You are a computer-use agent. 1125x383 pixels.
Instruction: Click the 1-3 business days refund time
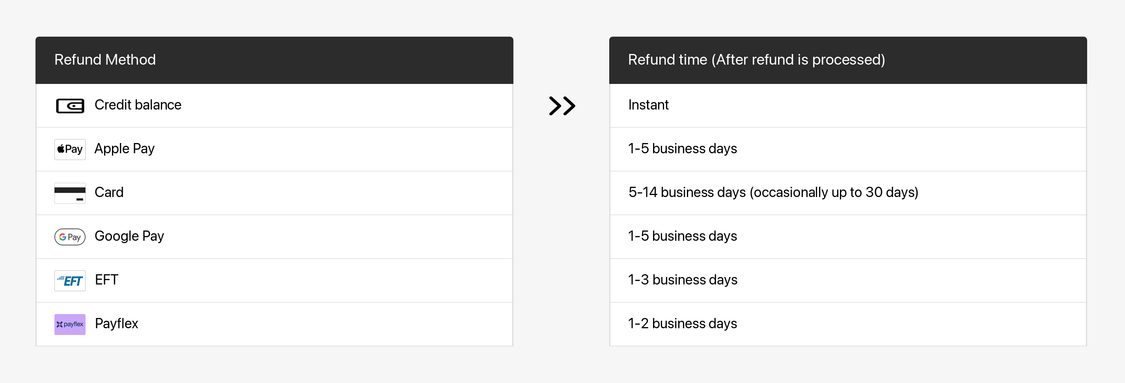pos(682,280)
